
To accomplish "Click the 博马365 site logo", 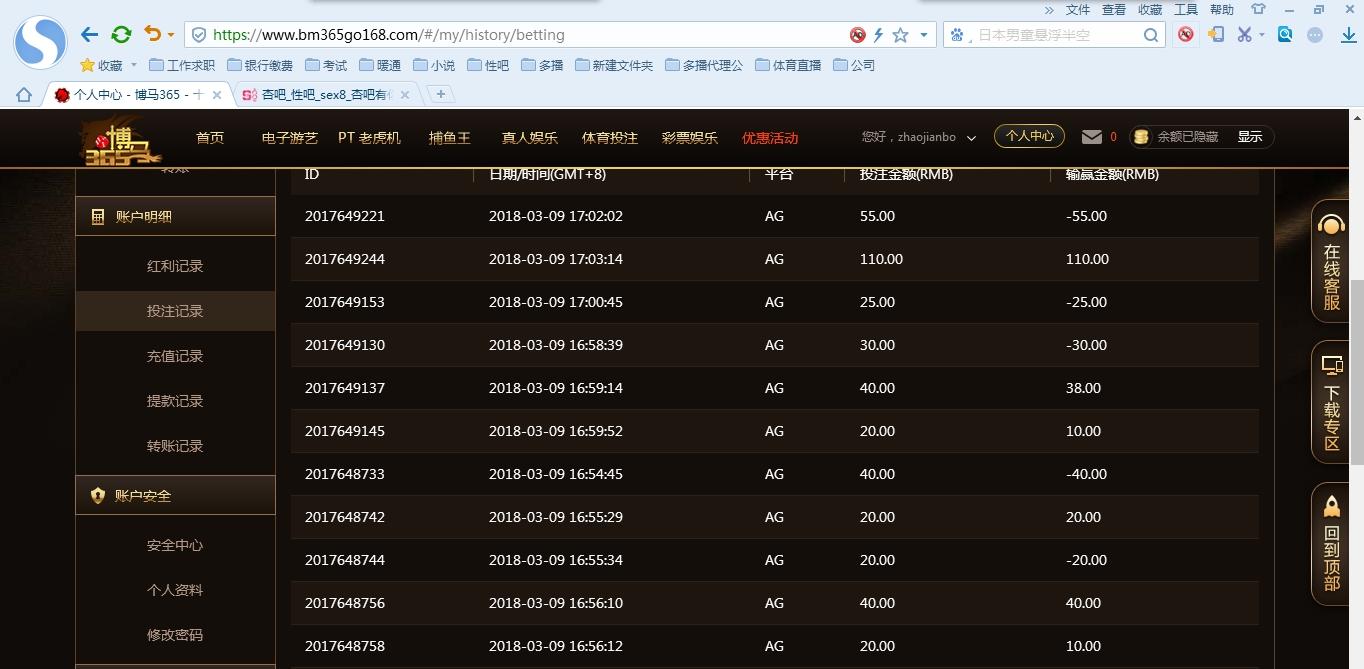I will [122, 142].
